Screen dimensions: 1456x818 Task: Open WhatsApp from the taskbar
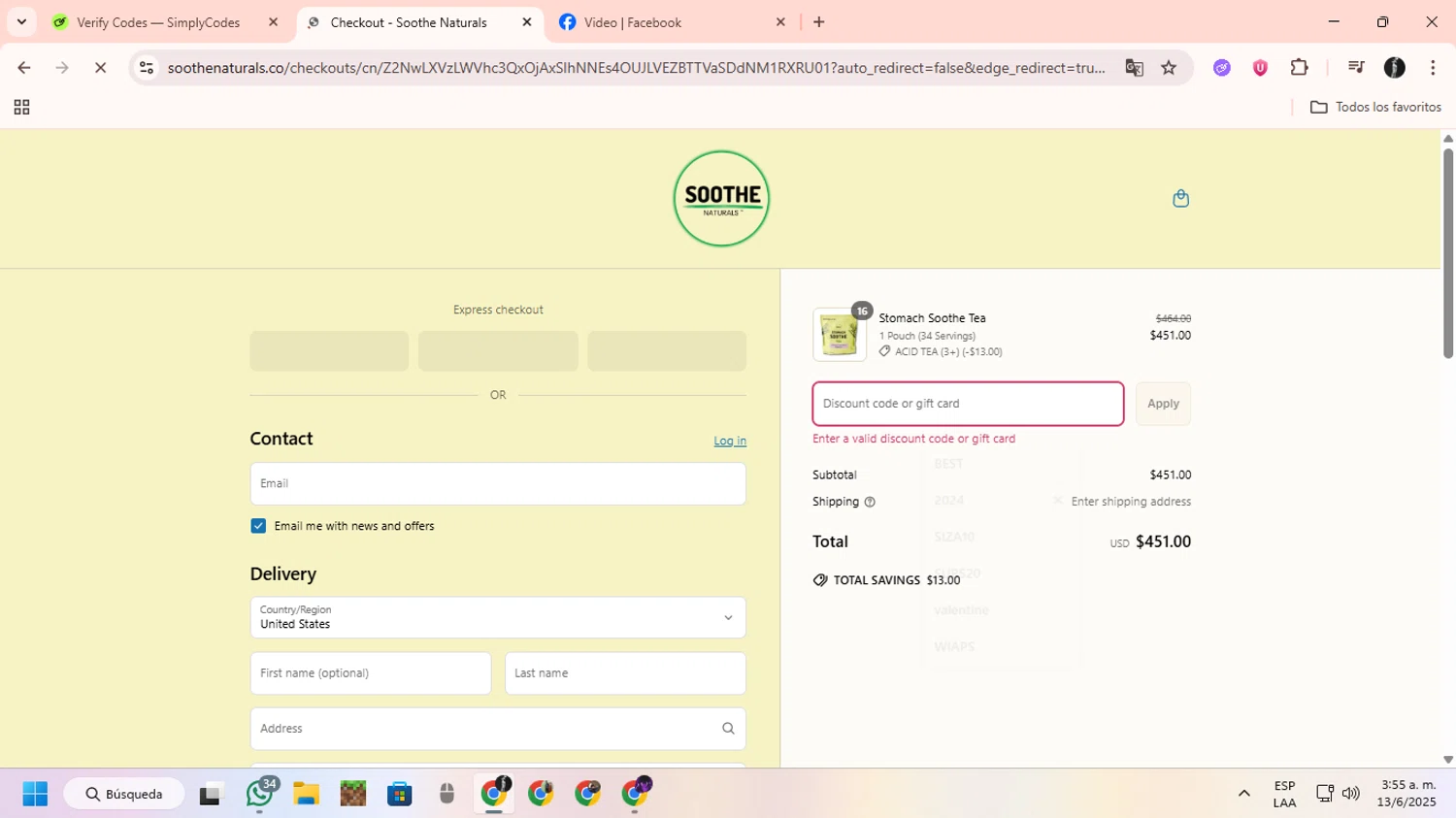[259, 794]
